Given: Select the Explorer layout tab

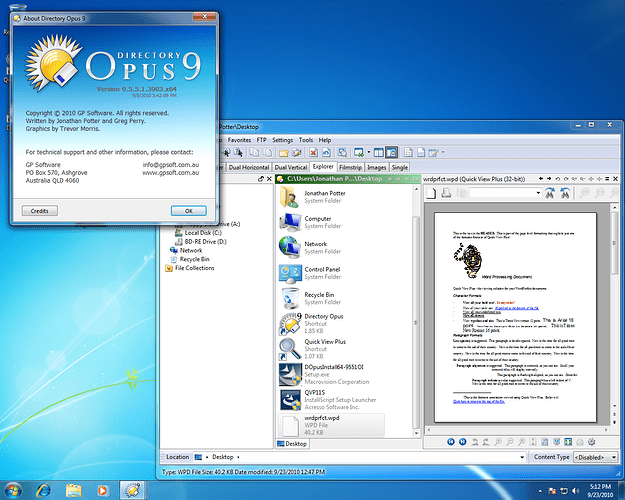Looking at the screenshot, I should pyautogui.click(x=323, y=167).
